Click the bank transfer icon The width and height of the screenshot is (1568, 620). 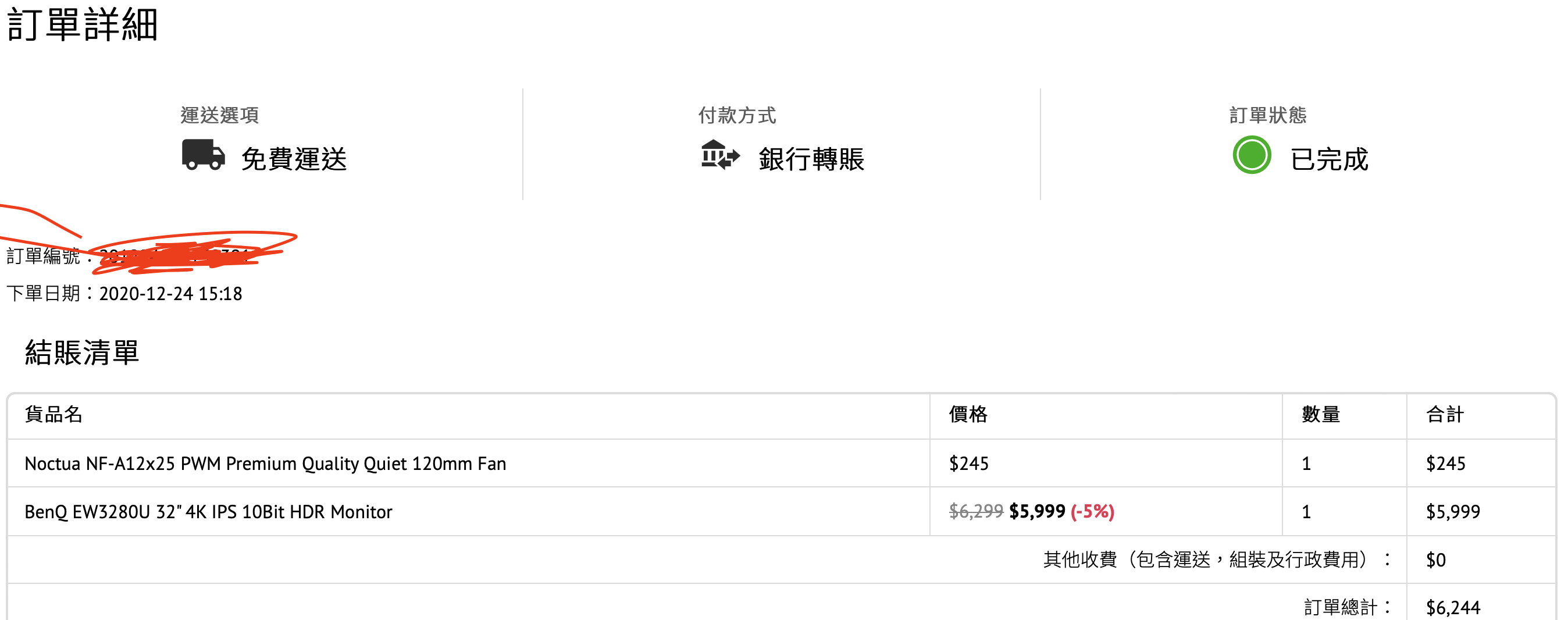point(720,155)
